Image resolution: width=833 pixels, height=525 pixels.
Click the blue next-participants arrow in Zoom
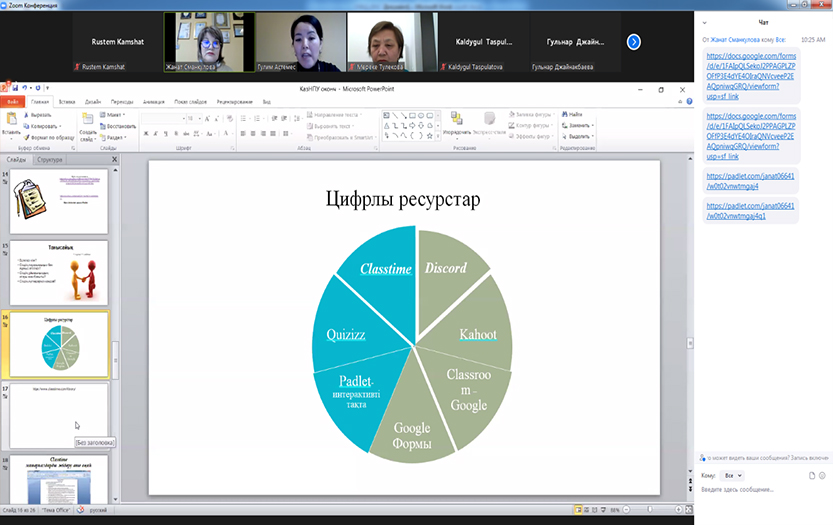point(633,42)
